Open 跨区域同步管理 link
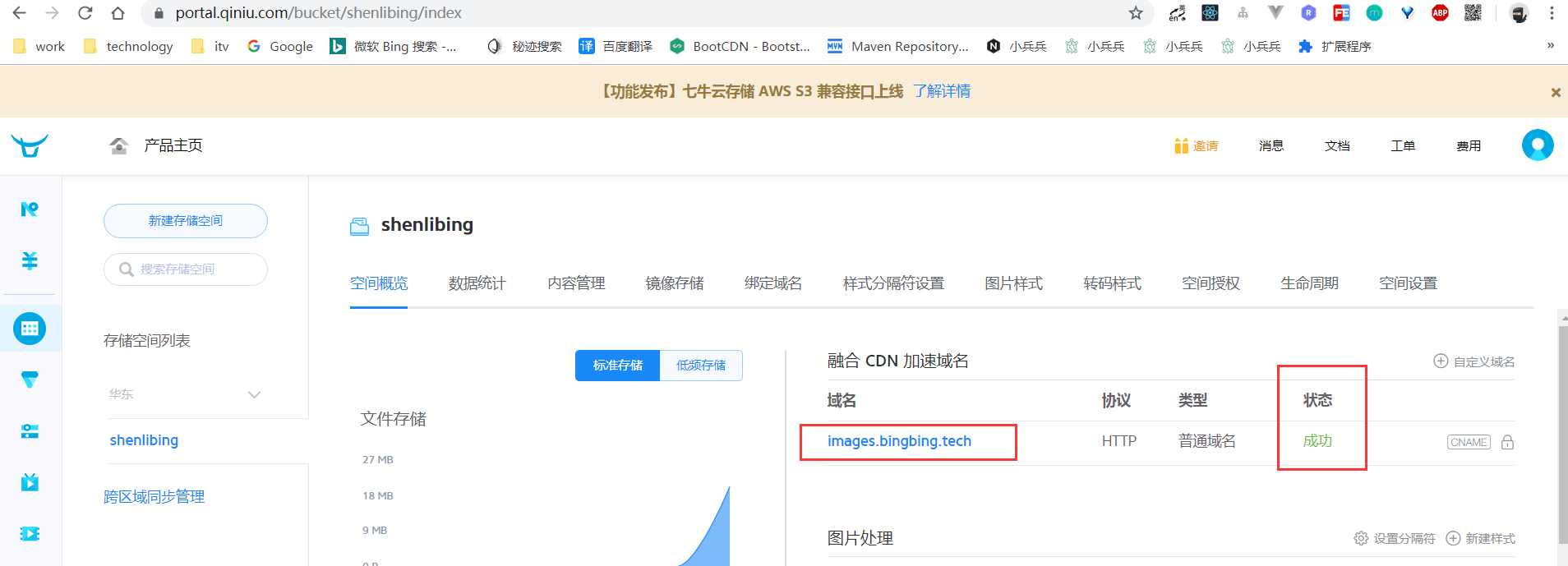This screenshot has width=1568, height=566. [154, 497]
